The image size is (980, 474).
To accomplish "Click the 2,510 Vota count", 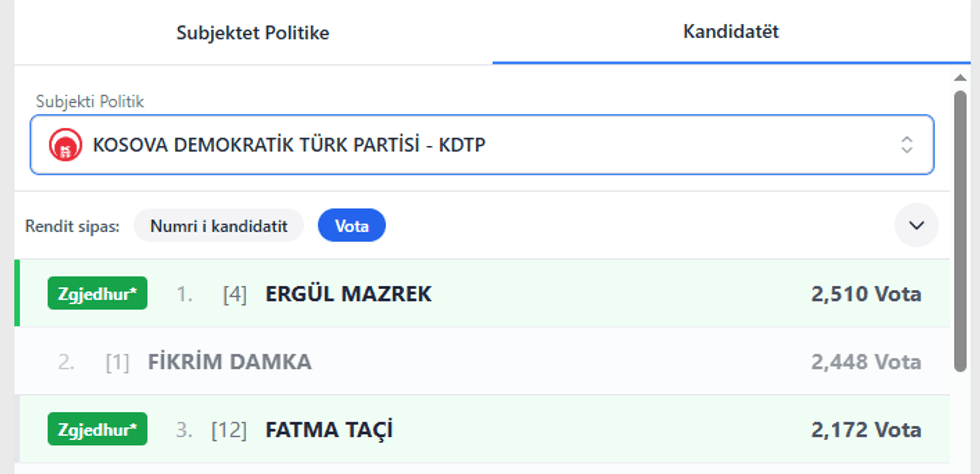I will coord(866,294).
